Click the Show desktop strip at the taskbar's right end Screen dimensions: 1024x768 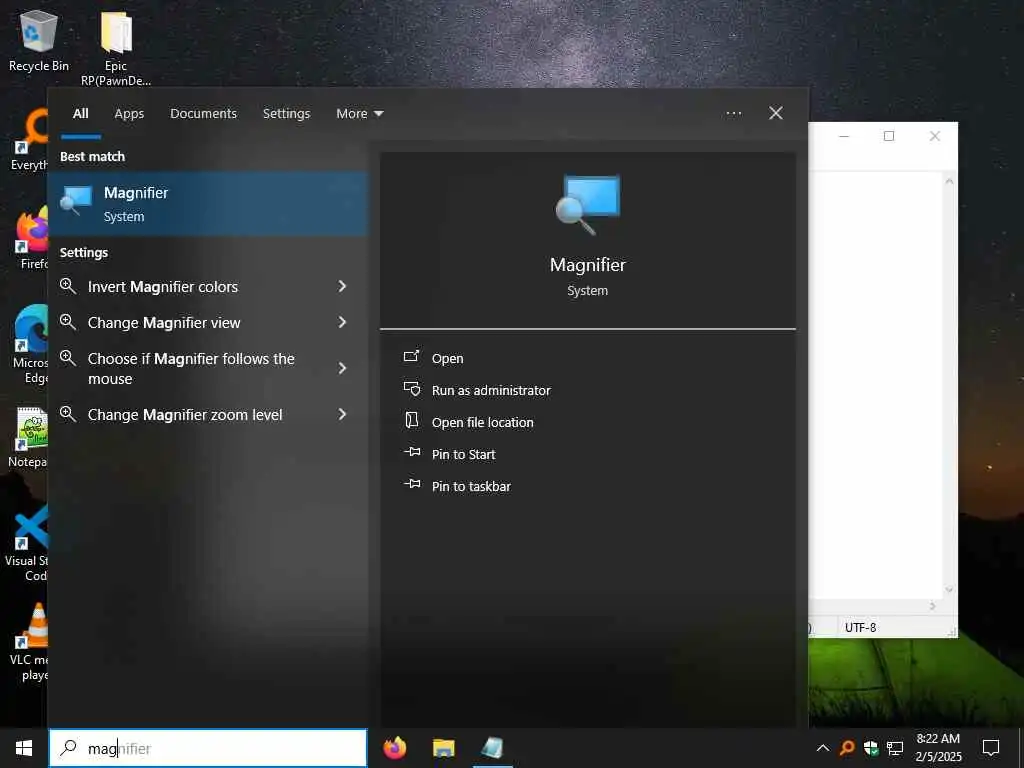pos(1021,748)
